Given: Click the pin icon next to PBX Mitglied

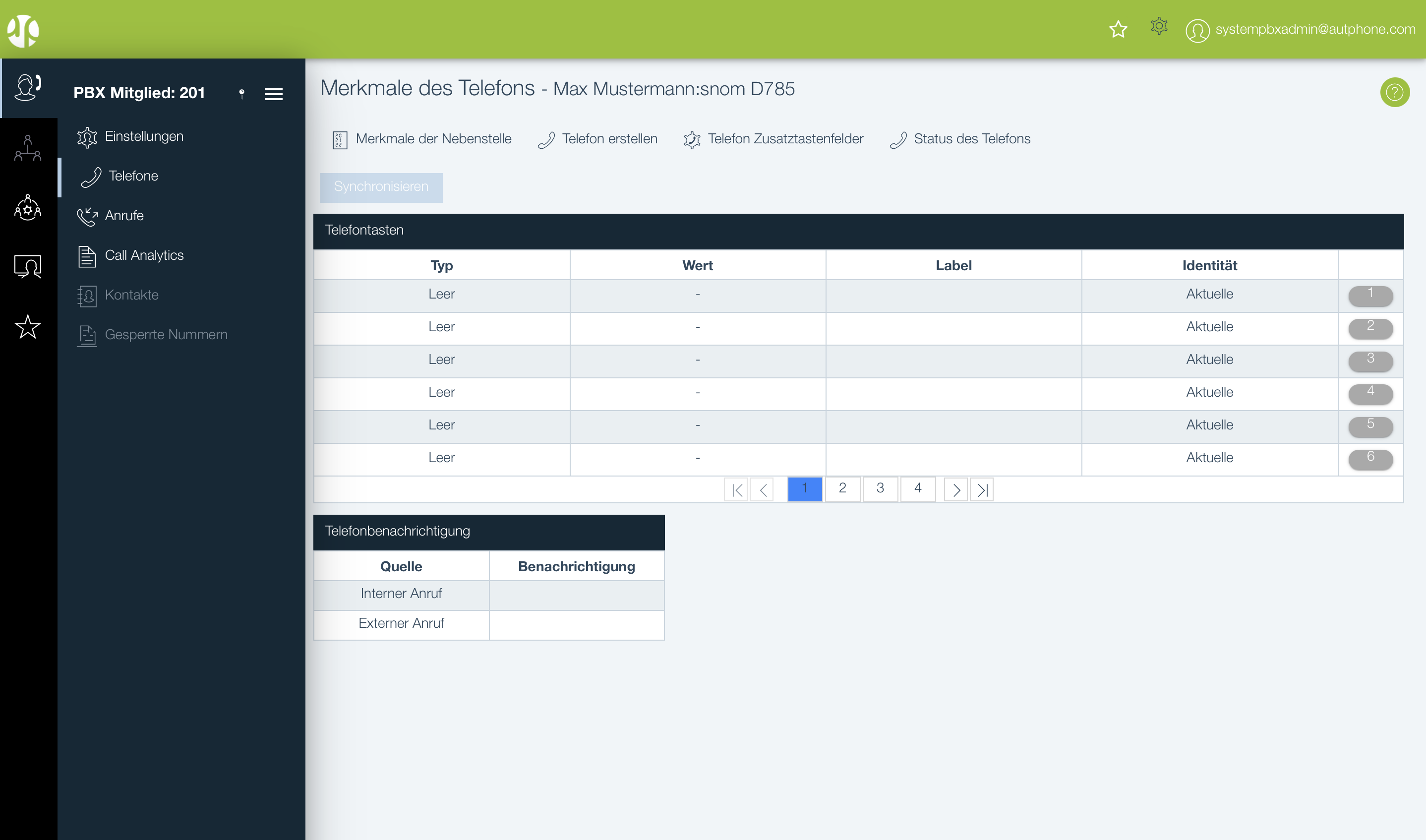Looking at the screenshot, I should (241, 93).
